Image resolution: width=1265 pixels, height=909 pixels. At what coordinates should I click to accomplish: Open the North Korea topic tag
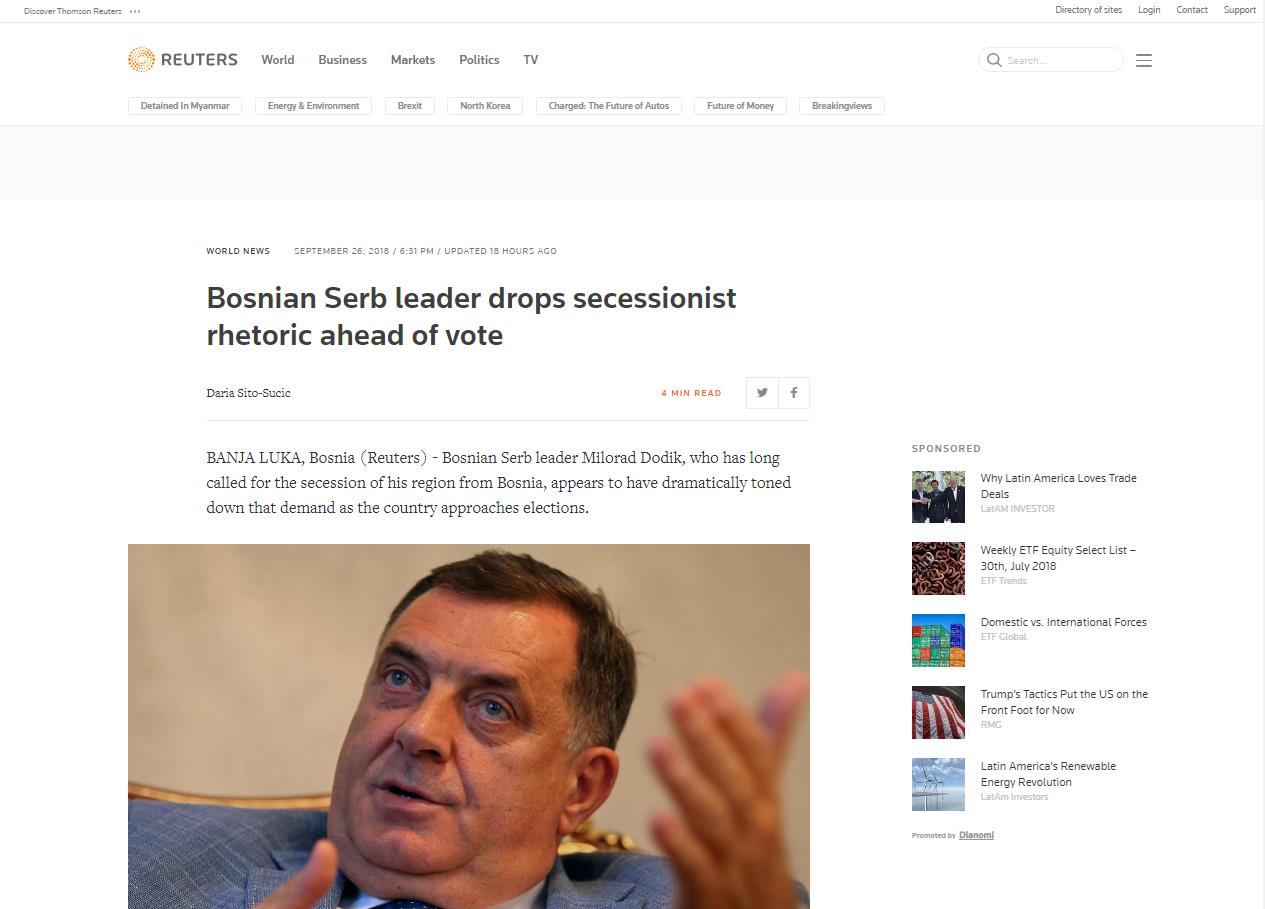coord(485,106)
